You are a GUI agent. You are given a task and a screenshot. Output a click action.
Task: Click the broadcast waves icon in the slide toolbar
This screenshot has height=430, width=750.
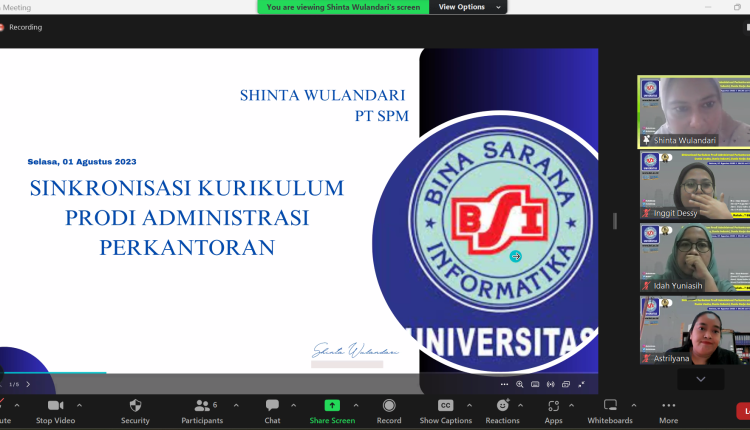point(551,384)
